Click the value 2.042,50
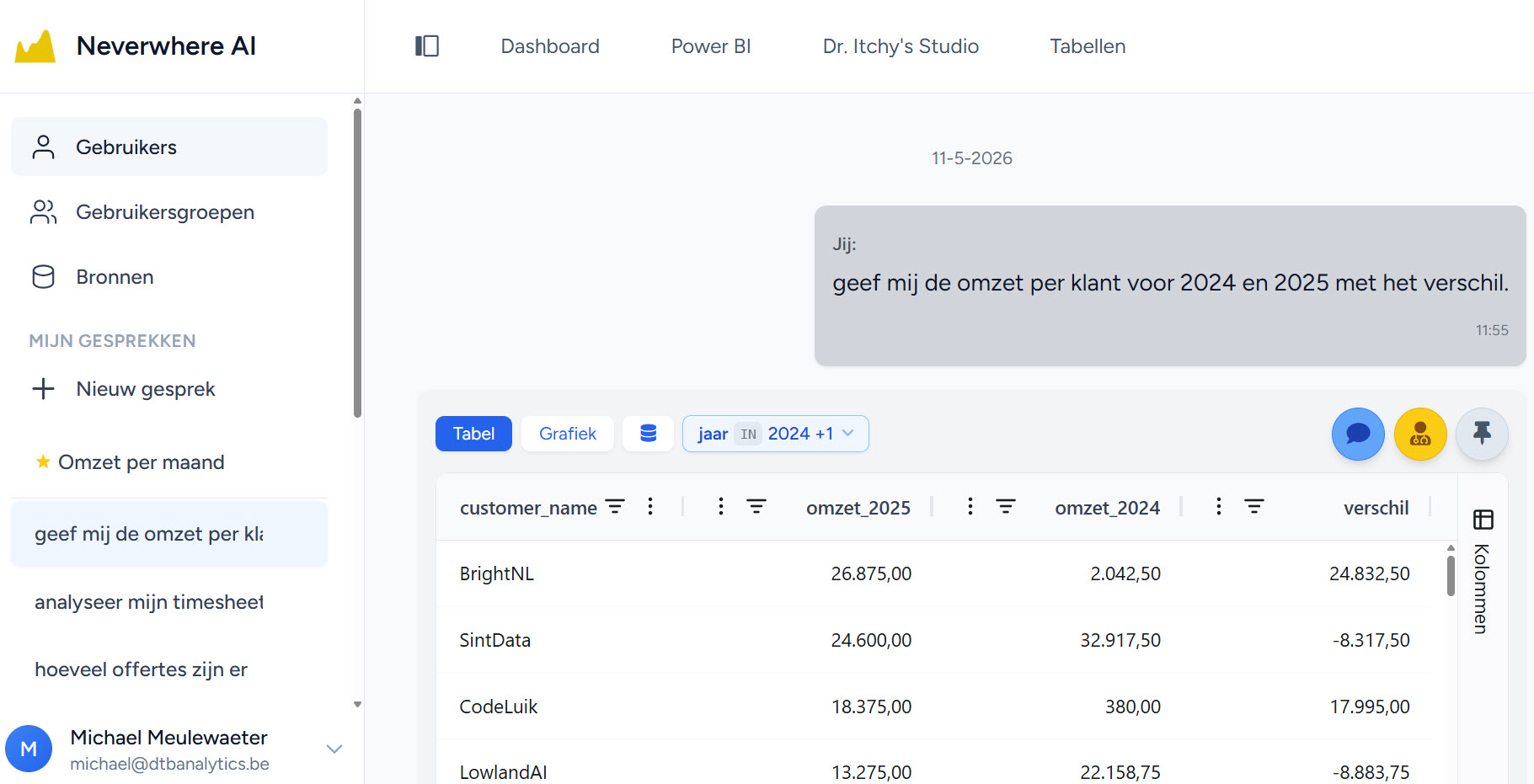This screenshot has height=784, width=1534. coord(1125,573)
